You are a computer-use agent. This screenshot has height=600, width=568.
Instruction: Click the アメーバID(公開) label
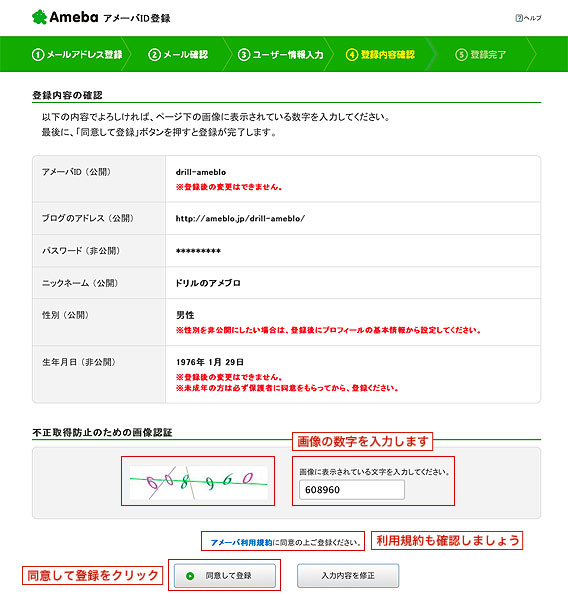[76, 172]
